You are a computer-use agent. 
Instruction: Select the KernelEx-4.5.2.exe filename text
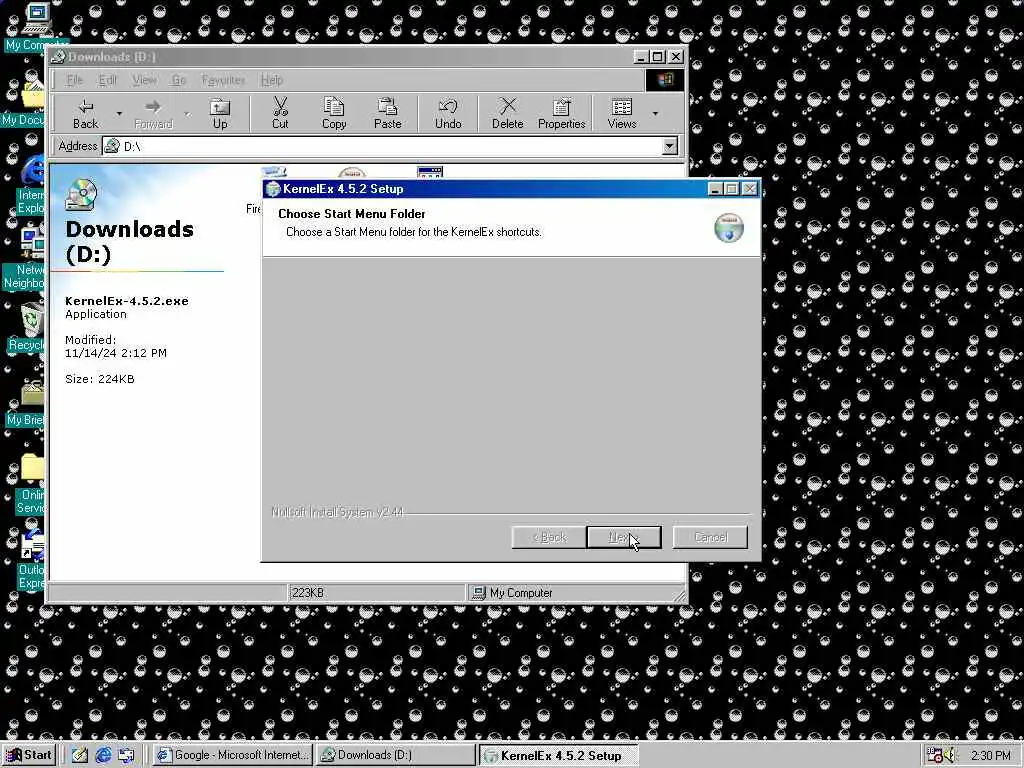(127, 301)
